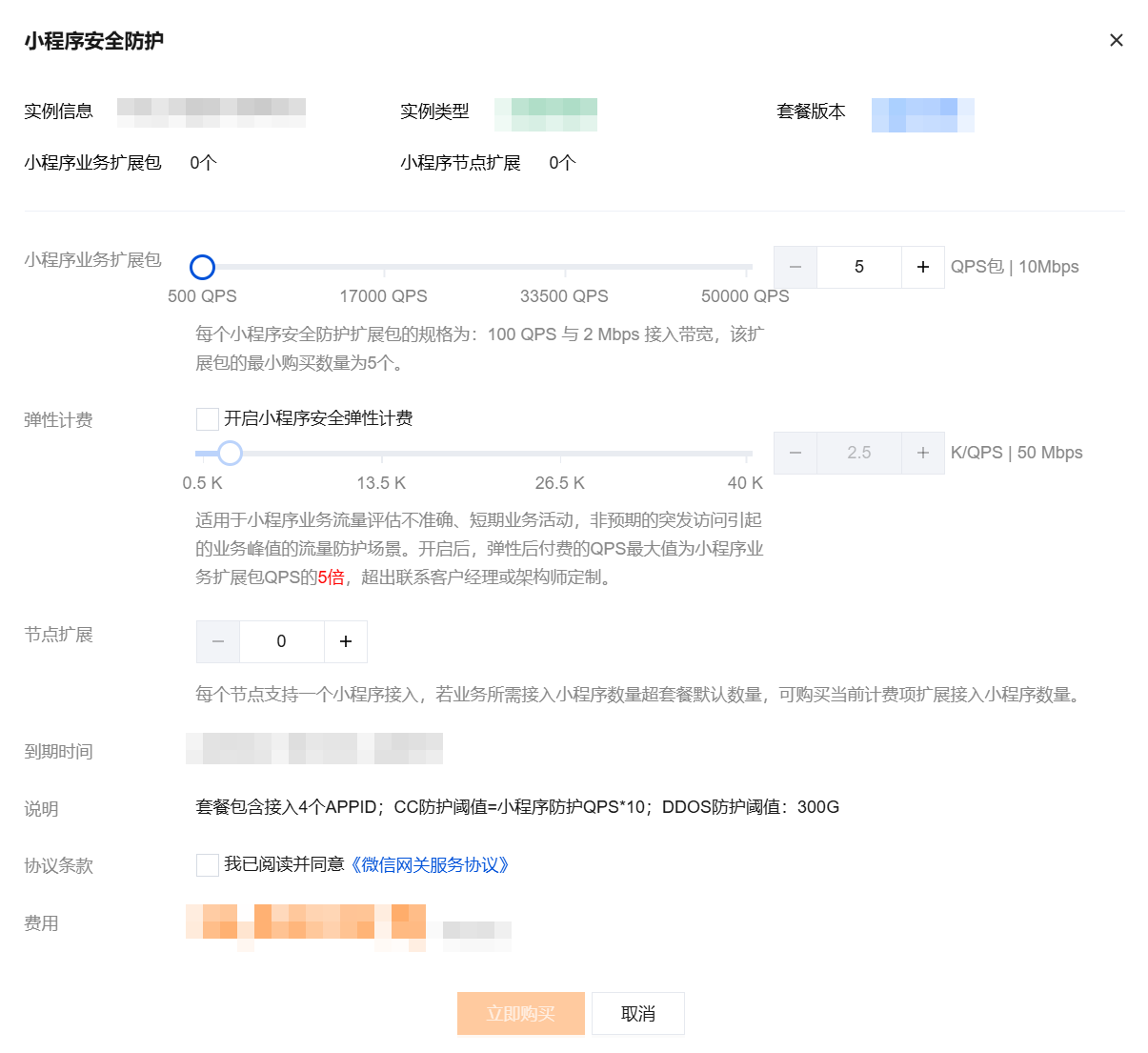Set slider to the 33500 QPS mark
The height and width of the screenshot is (1053, 1148).
(x=564, y=267)
